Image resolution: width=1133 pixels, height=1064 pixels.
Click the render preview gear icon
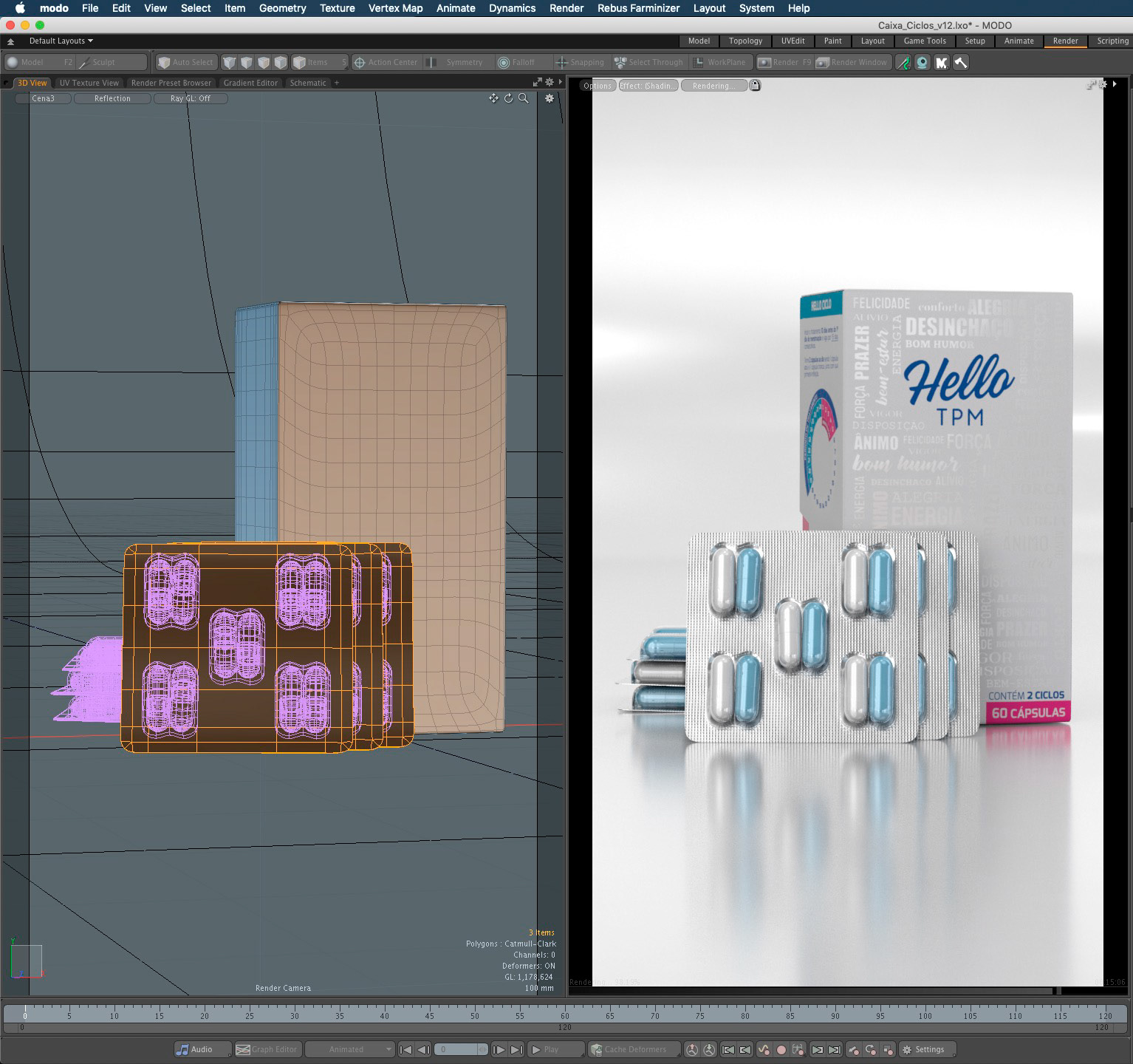coord(1103,85)
